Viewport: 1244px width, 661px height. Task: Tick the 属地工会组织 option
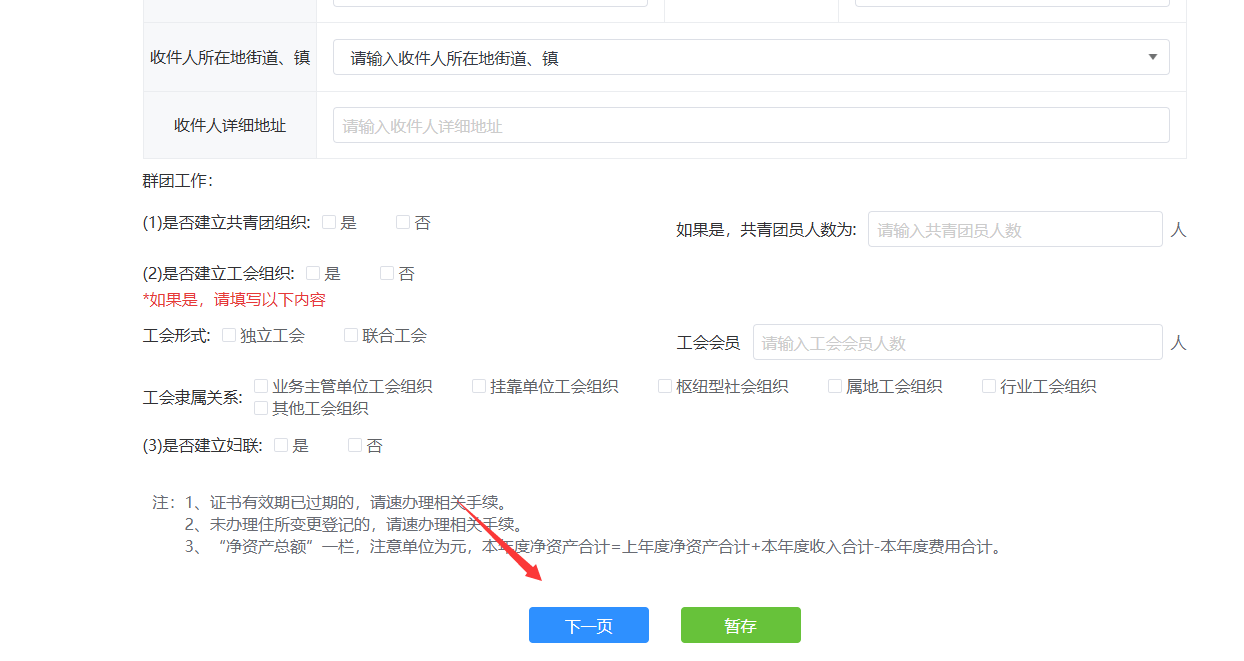tap(835, 386)
